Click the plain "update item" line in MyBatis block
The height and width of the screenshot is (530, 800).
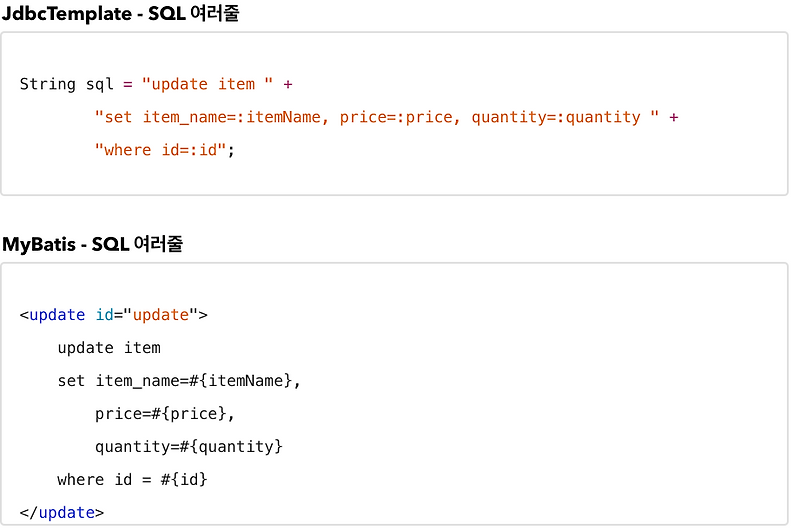click(109, 348)
